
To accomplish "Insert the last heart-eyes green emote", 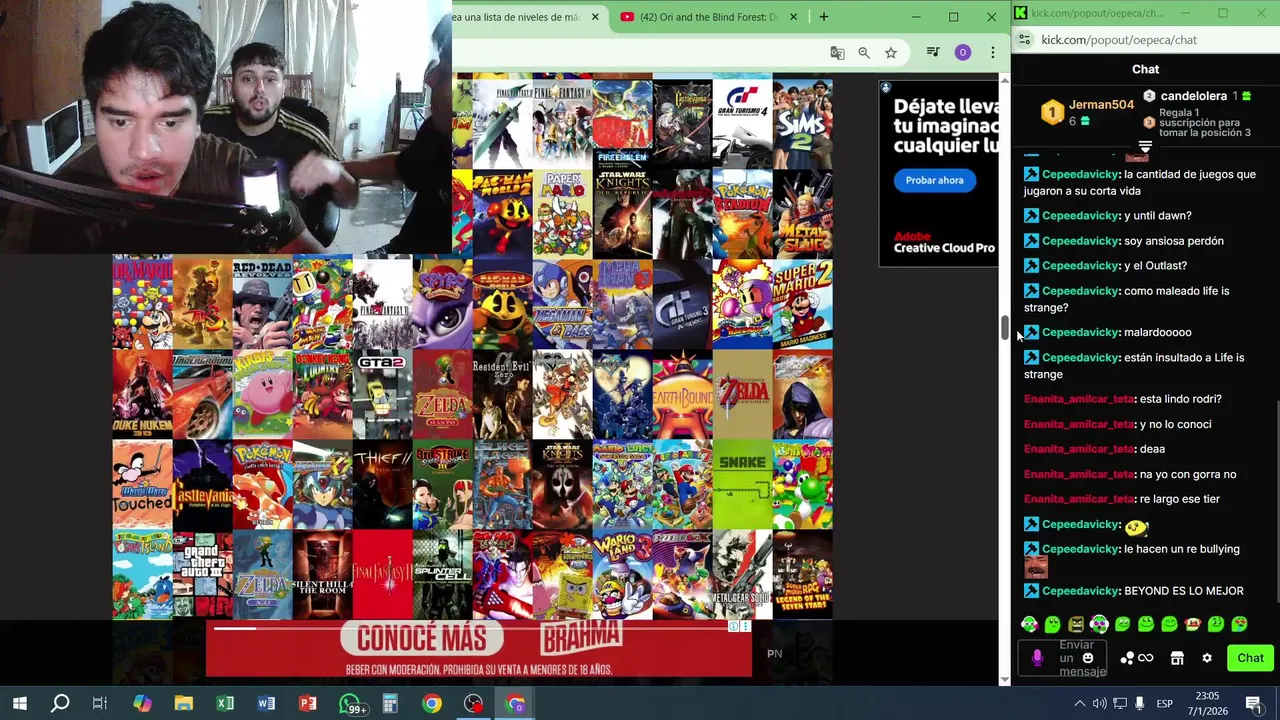I will [1239, 624].
